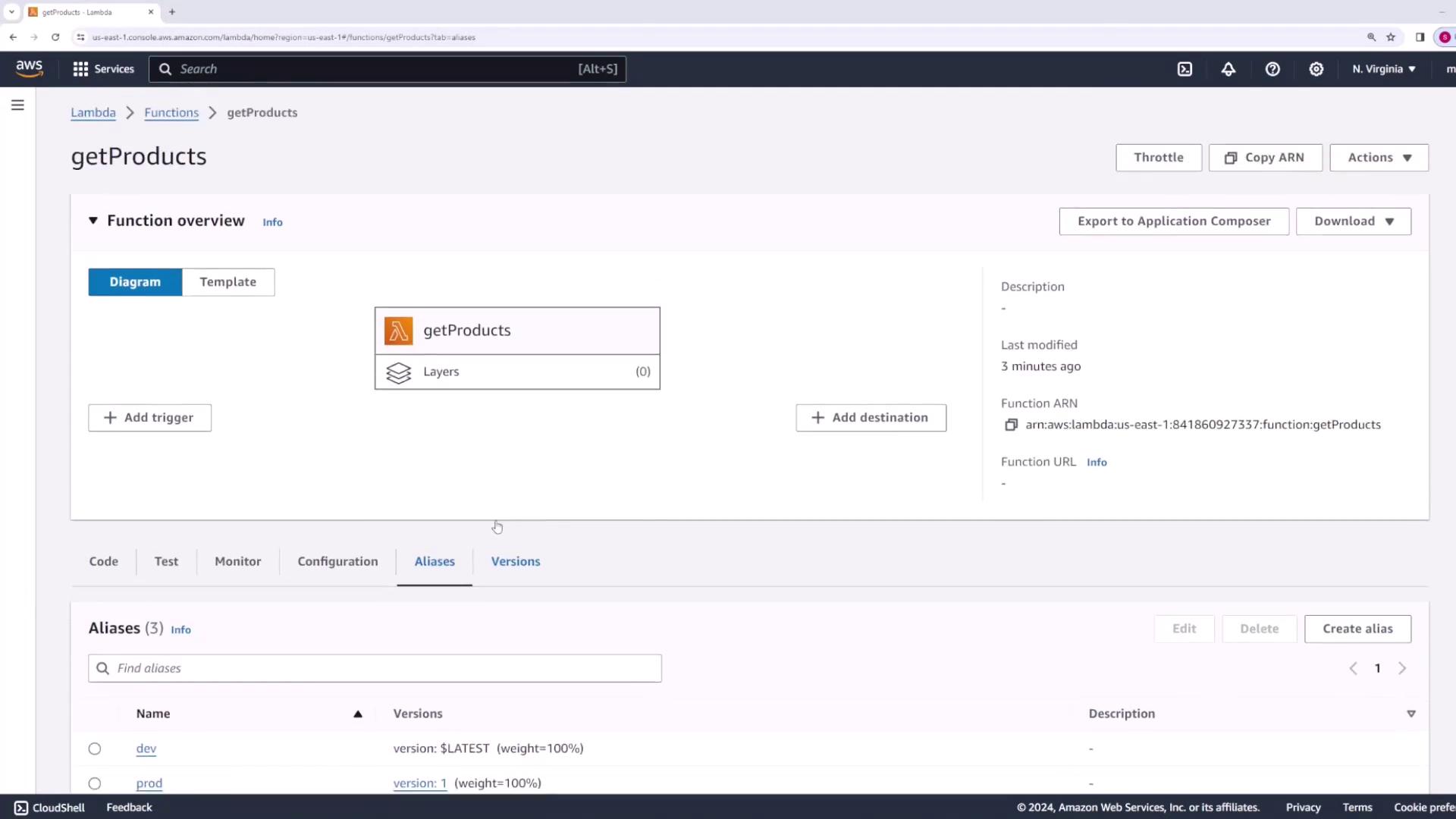Select the dev alias radio button
The height and width of the screenshot is (819, 1456).
coord(95,748)
